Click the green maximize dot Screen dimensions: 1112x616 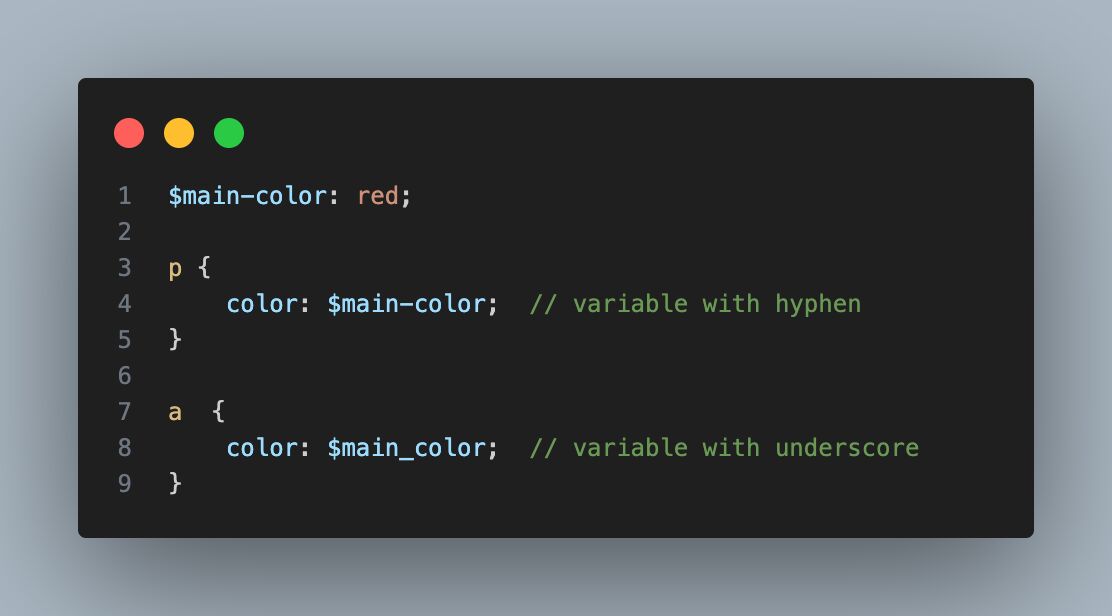tap(229, 133)
